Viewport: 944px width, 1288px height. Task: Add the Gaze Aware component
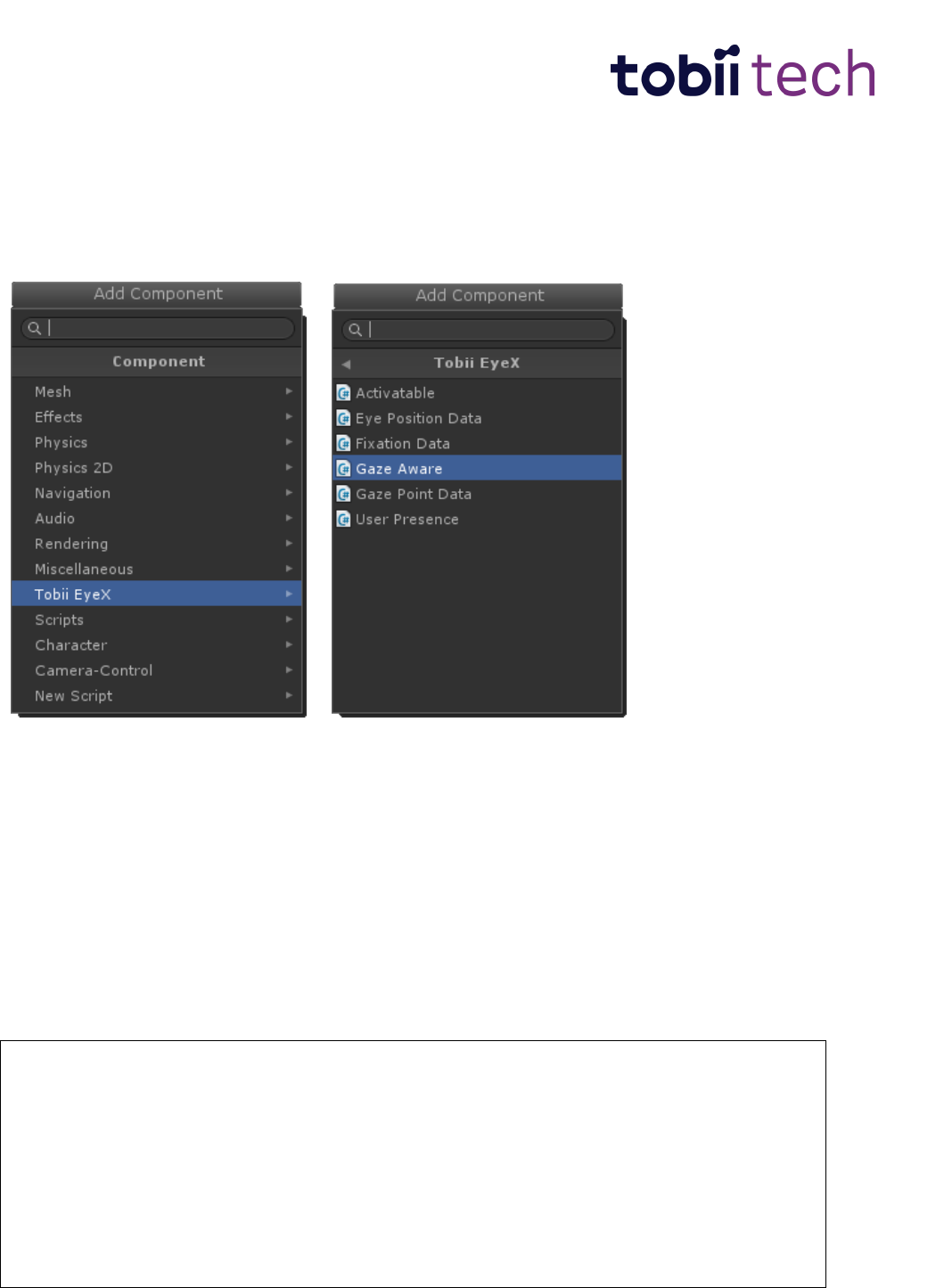(478, 468)
